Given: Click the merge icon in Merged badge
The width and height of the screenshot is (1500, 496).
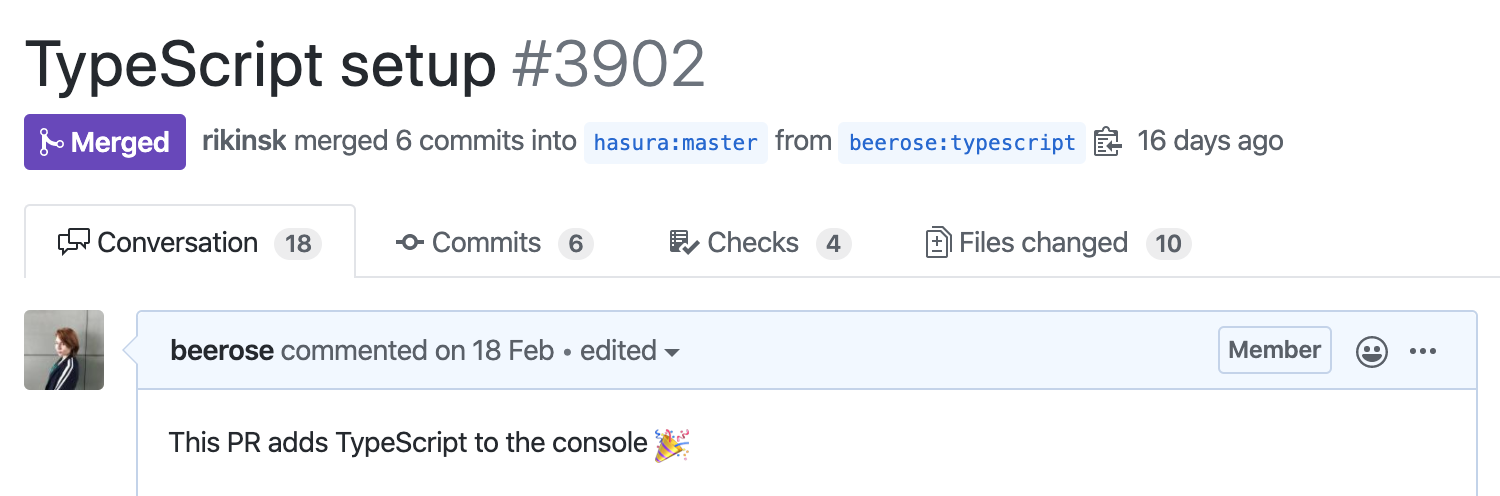Looking at the screenshot, I should (x=51, y=143).
